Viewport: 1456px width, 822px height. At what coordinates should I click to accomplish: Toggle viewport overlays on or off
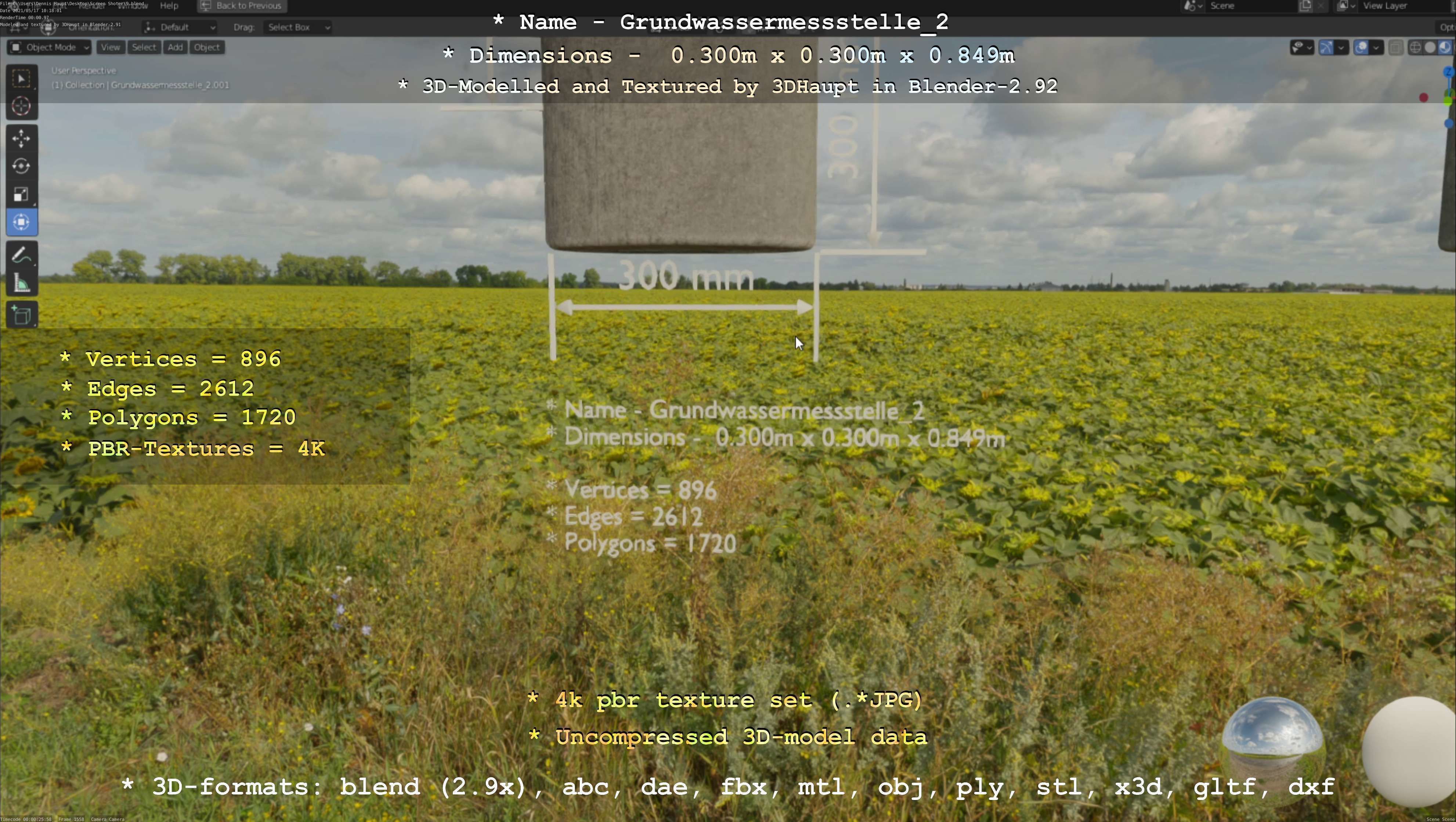(1361, 47)
